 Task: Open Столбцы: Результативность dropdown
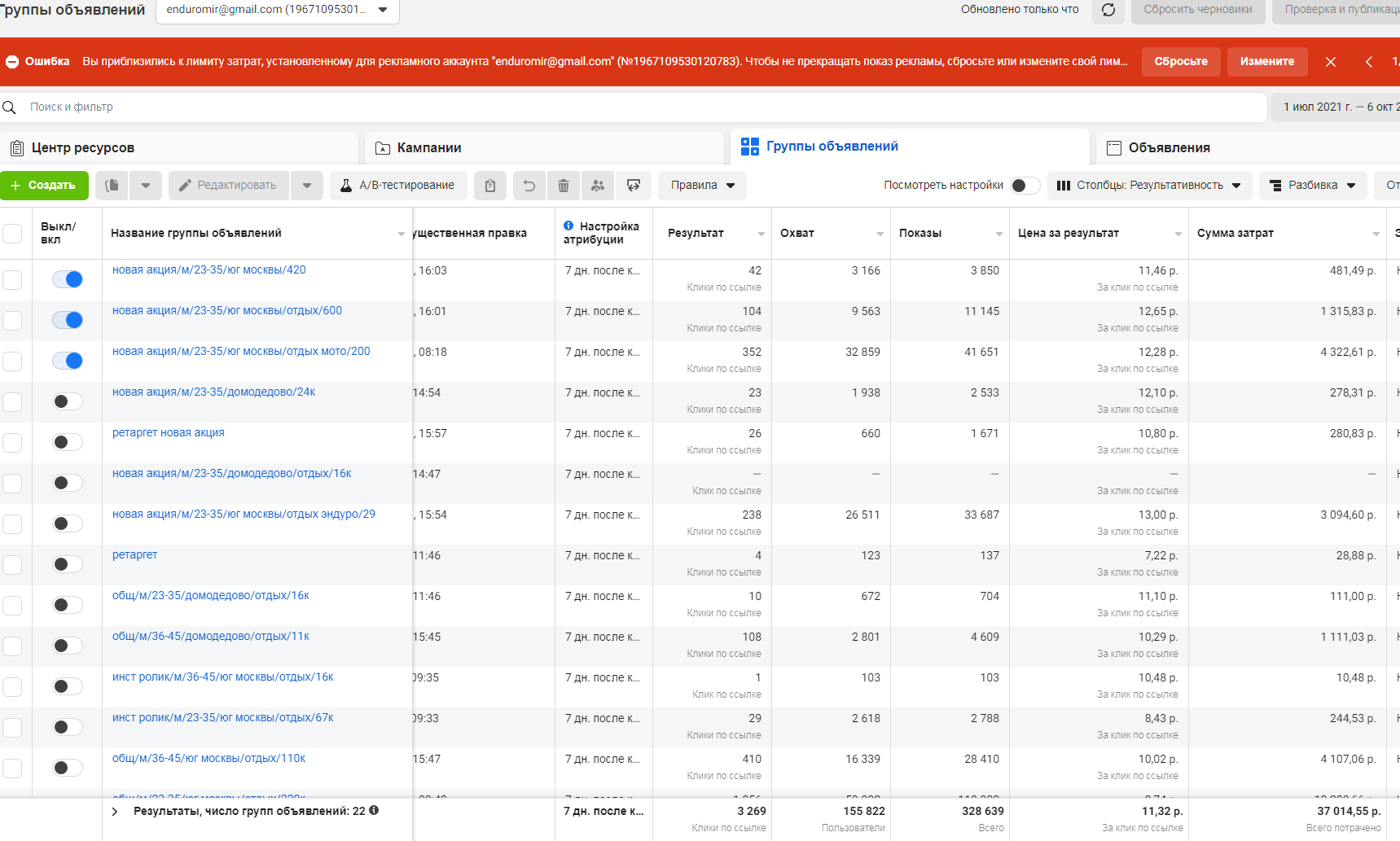coord(1149,186)
